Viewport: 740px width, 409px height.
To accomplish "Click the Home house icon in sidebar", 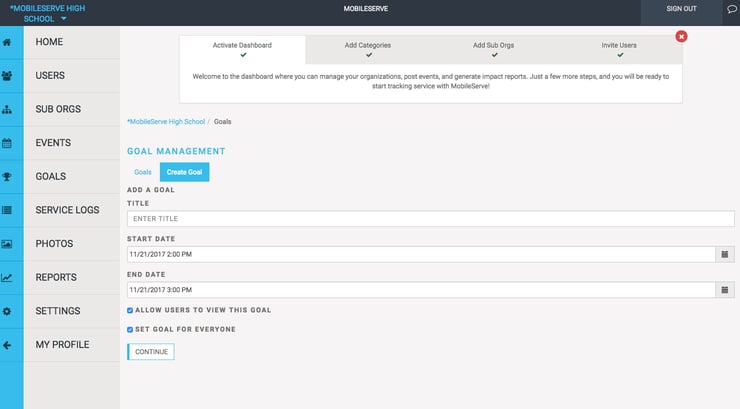I will (7, 42).
